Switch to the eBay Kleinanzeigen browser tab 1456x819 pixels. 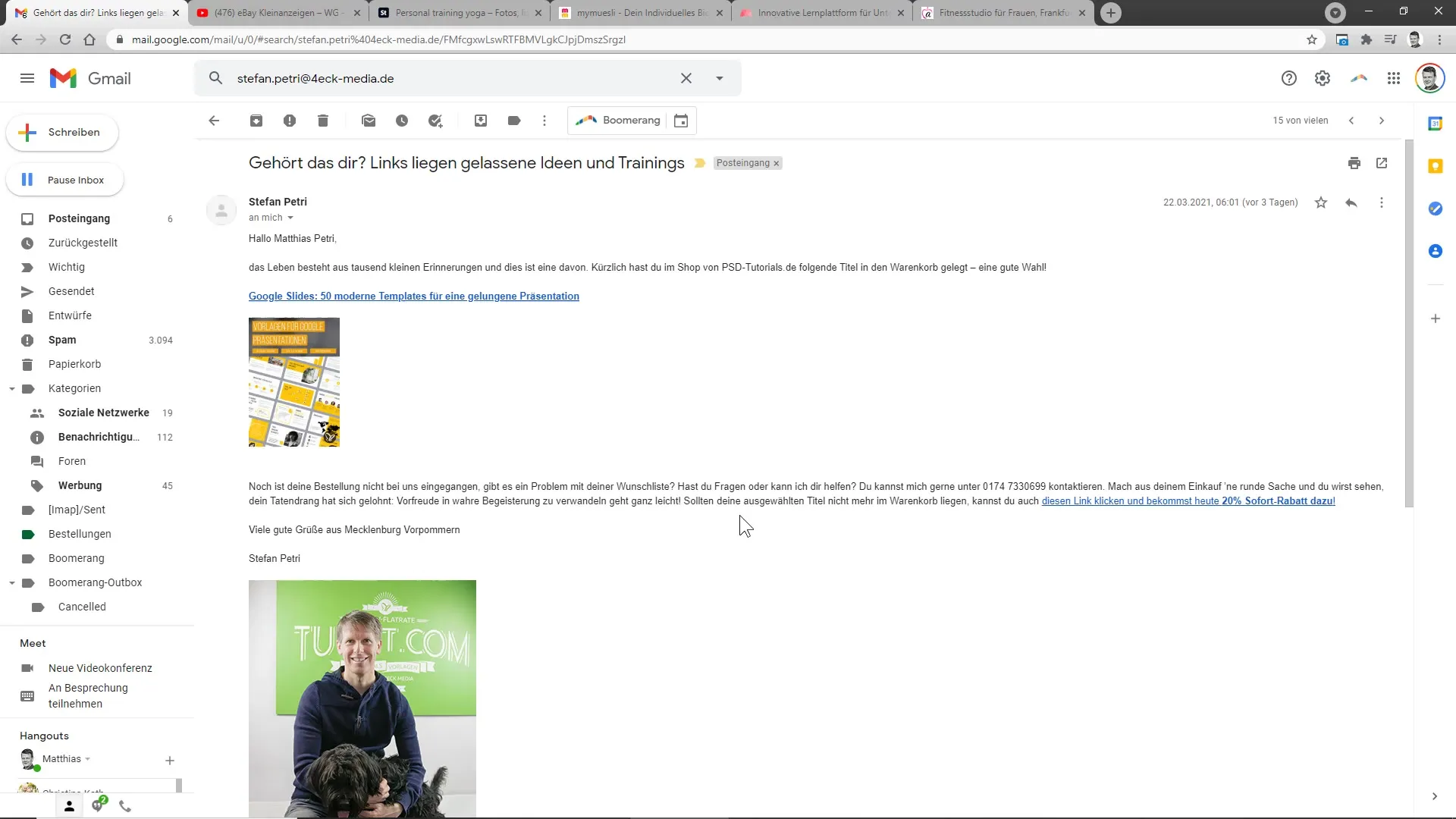(x=279, y=13)
